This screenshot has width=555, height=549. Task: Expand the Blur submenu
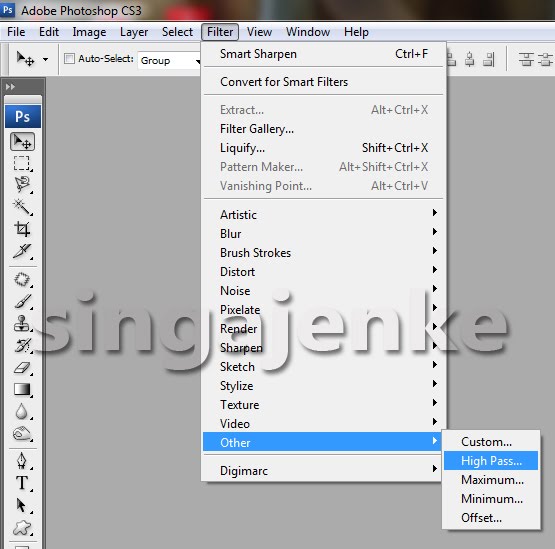(322, 234)
